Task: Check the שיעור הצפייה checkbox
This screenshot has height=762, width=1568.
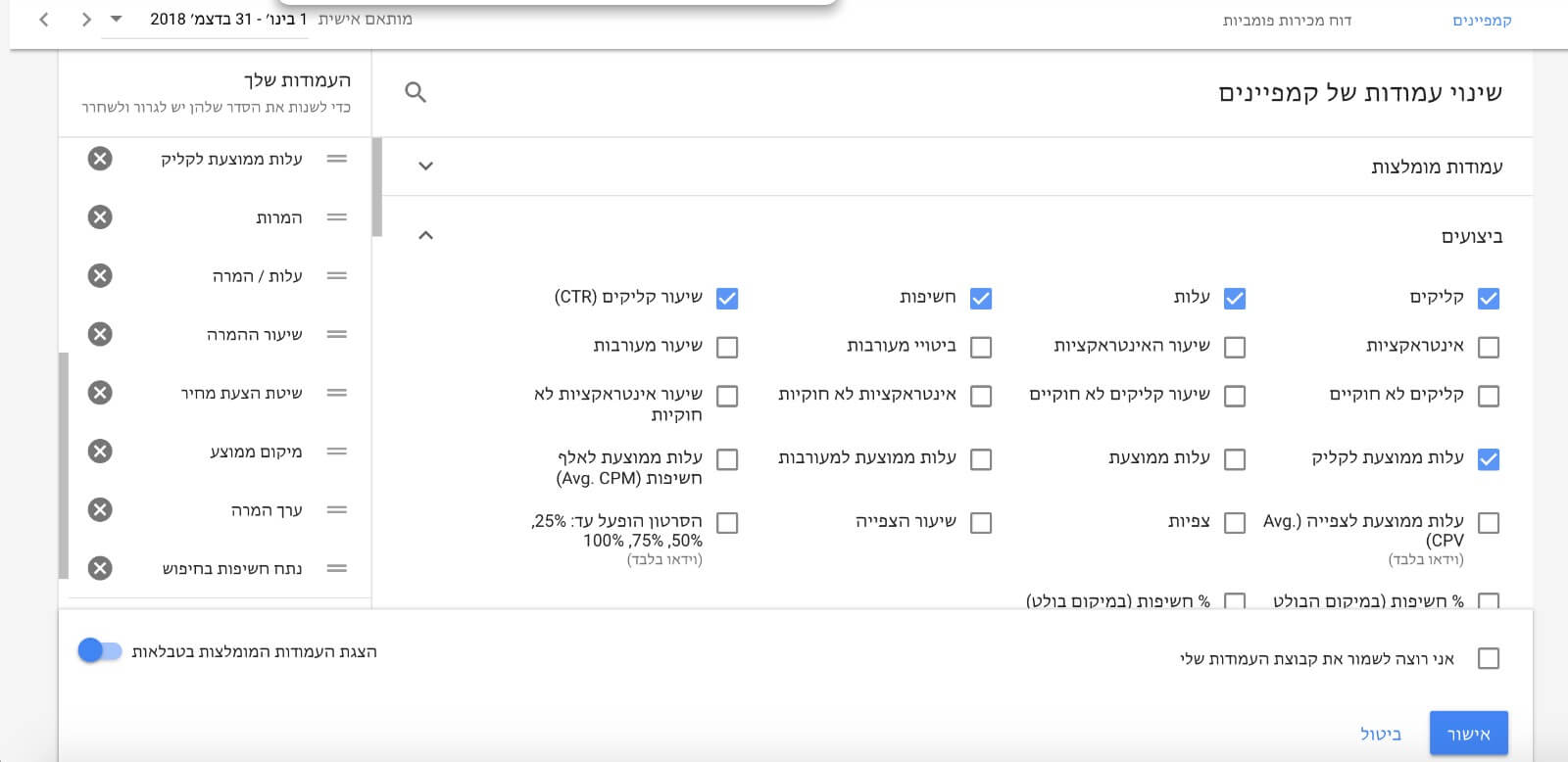Action: coord(981,523)
